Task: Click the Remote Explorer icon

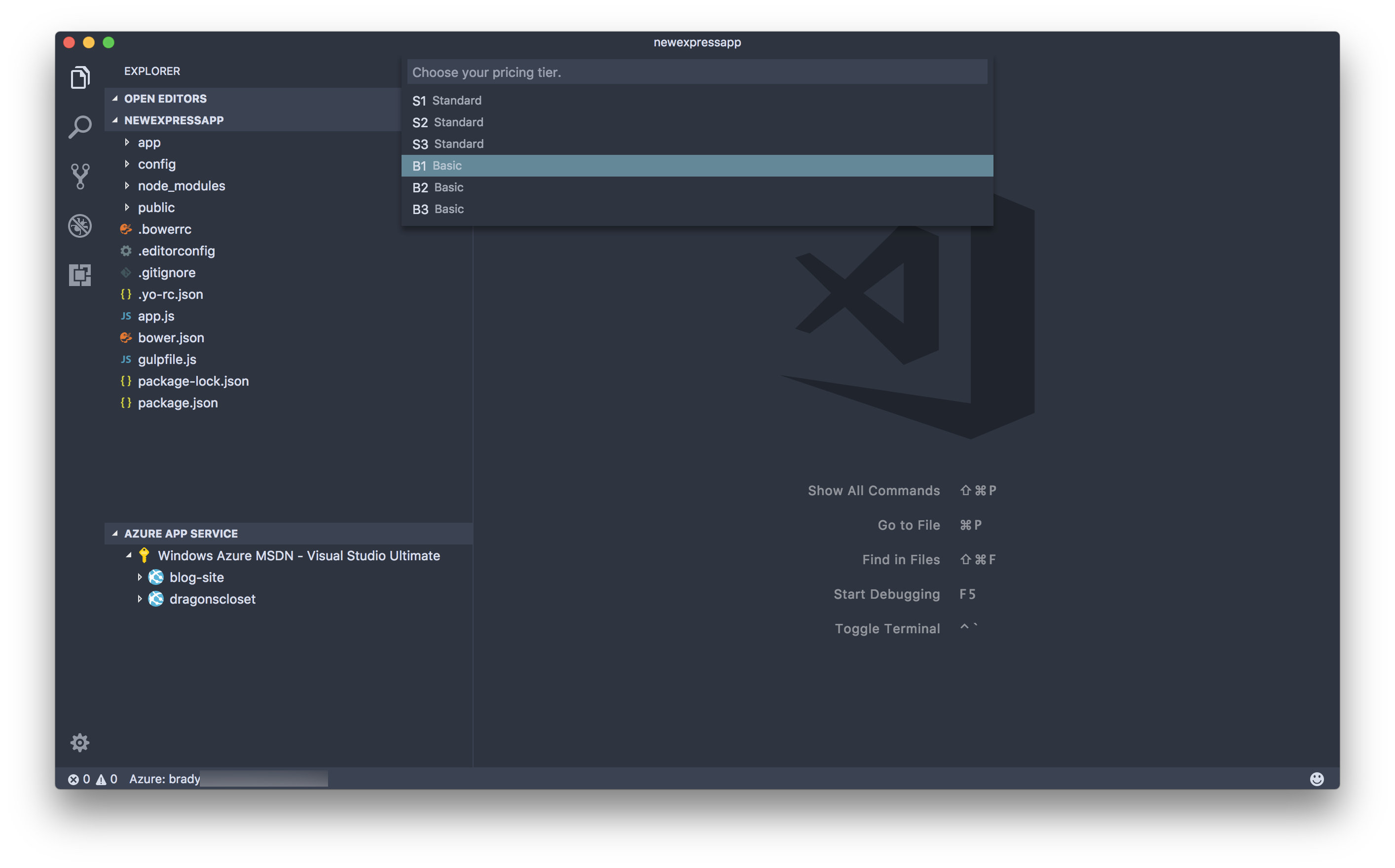Action: tap(81, 274)
